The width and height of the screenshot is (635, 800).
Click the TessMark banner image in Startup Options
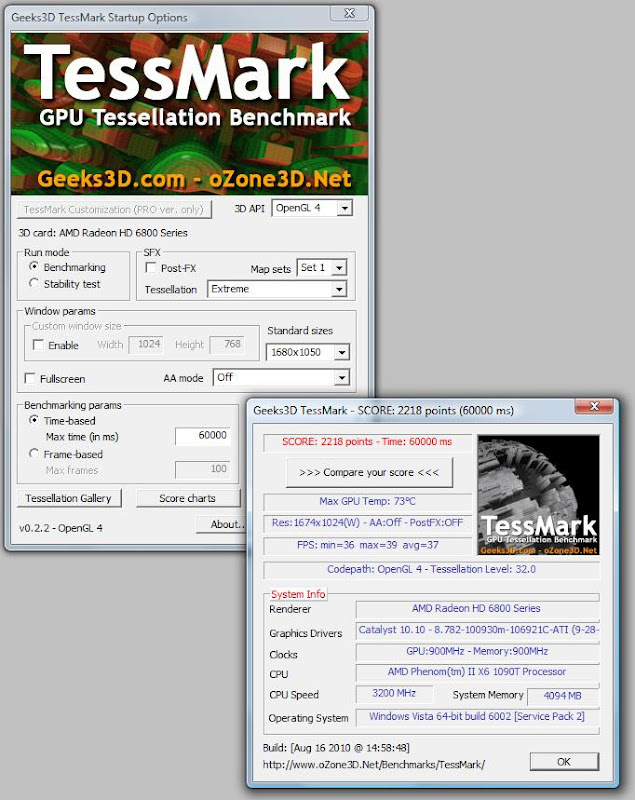[x=189, y=114]
